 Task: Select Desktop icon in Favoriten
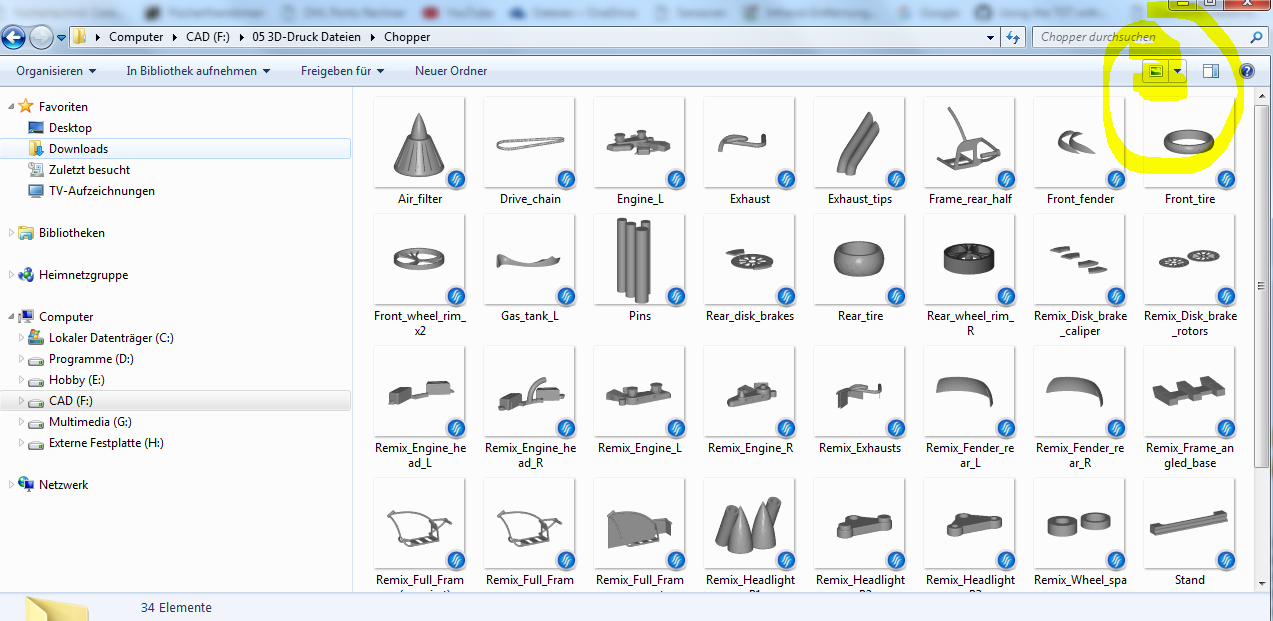coord(70,128)
